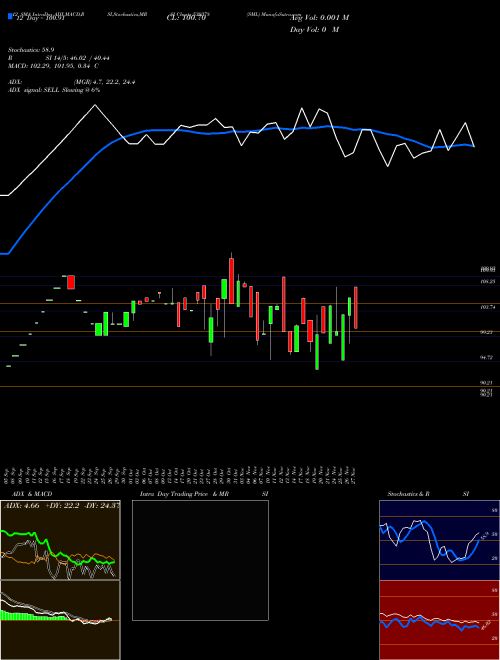Click the 'SI 14/3: 46.02 / 49.44' values
The height and width of the screenshot is (660, 500).
click(78, 58)
